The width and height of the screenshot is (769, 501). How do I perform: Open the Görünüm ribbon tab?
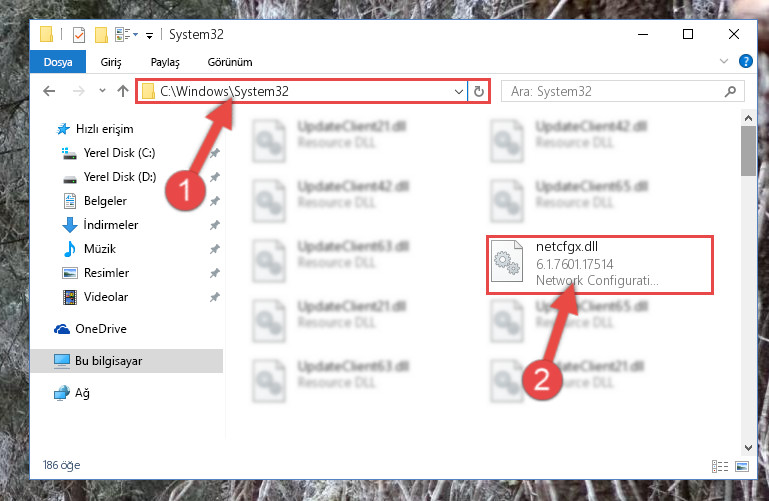click(x=230, y=62)
